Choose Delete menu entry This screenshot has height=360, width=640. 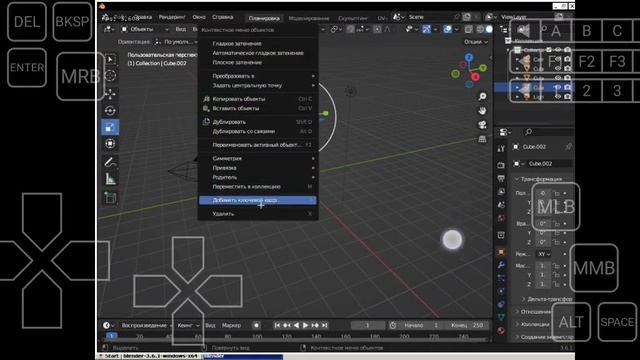pos(257,213)
